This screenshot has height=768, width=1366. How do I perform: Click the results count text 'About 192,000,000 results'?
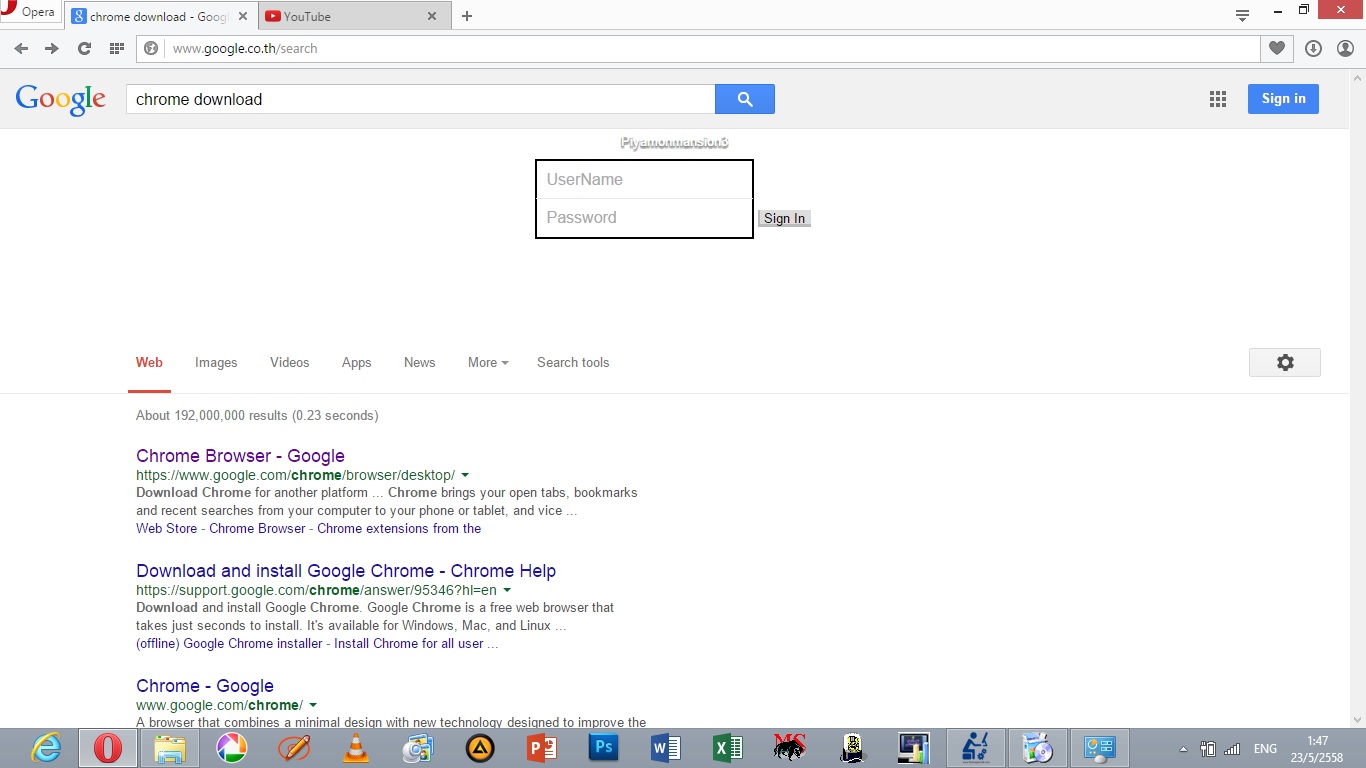210,416
